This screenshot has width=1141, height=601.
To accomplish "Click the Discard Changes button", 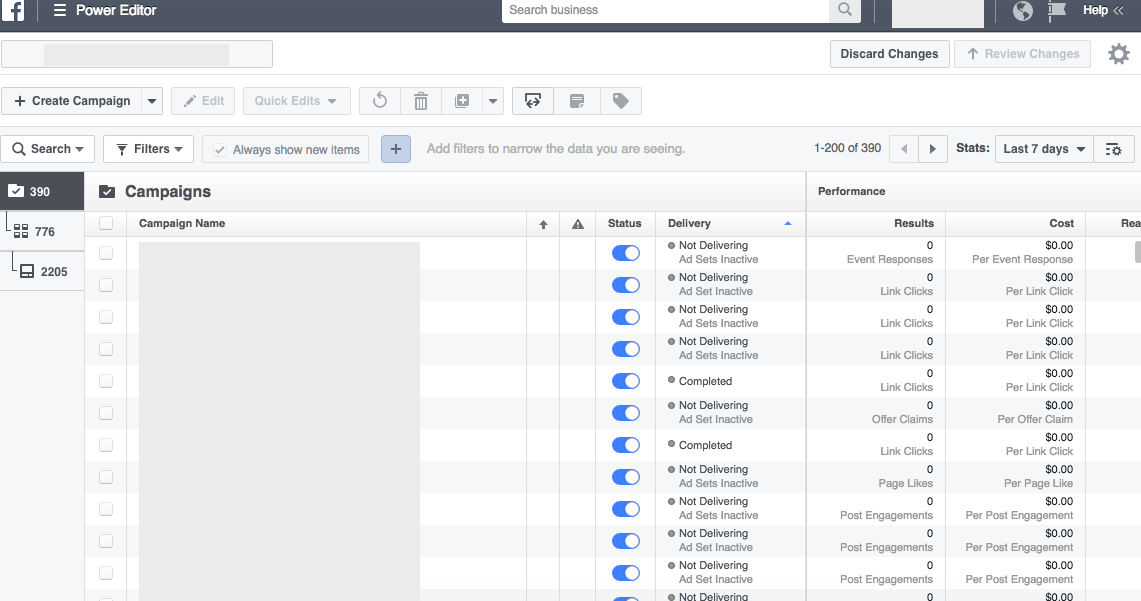I will (889, 54).
